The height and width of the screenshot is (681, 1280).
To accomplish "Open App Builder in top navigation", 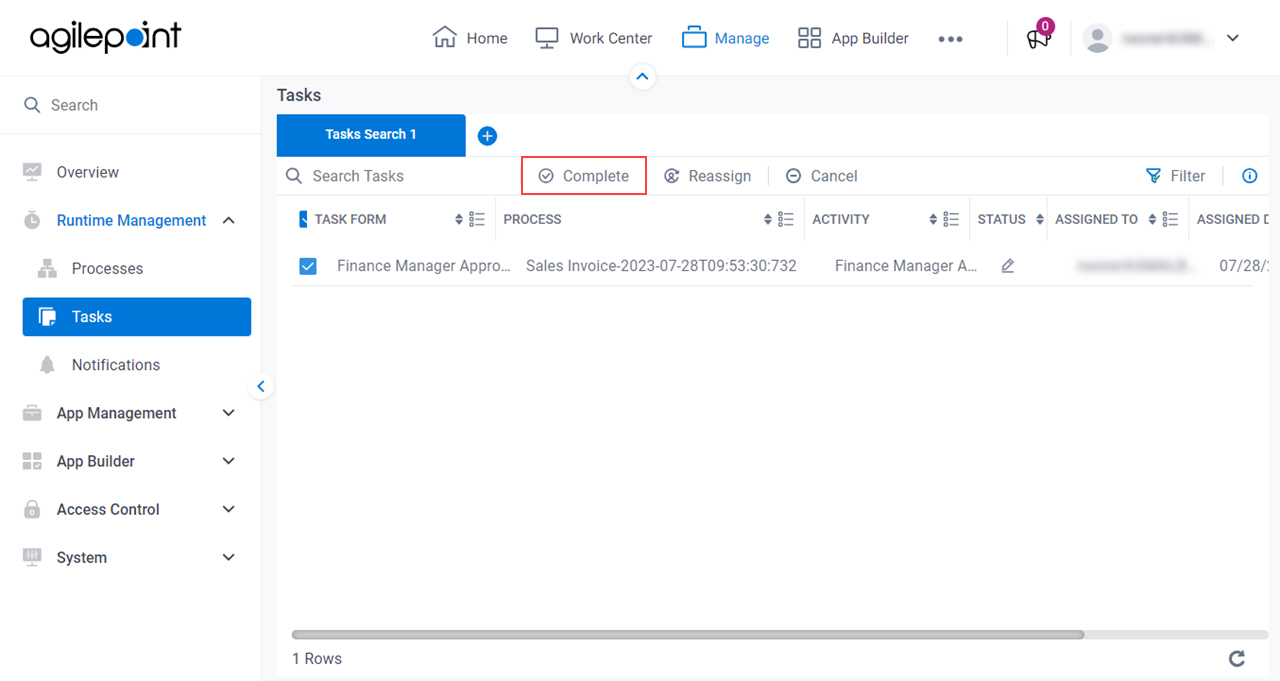I will point(853,38).
